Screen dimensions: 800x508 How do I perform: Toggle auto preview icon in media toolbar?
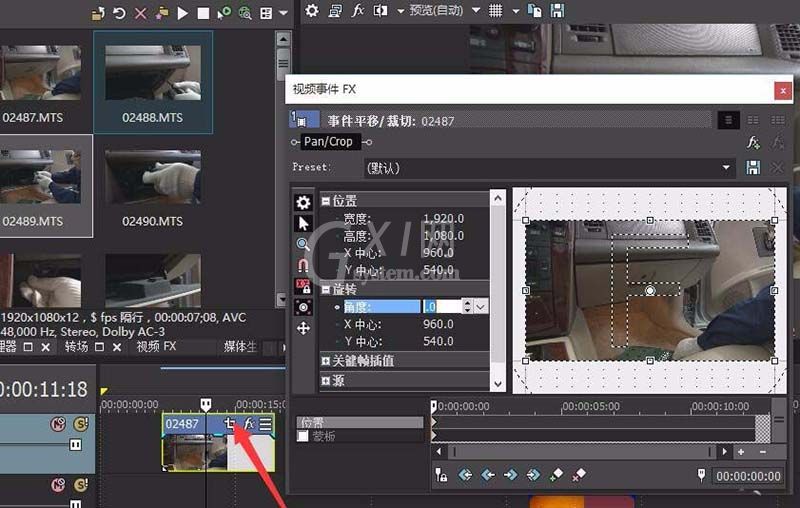click(x=224, y=13)
